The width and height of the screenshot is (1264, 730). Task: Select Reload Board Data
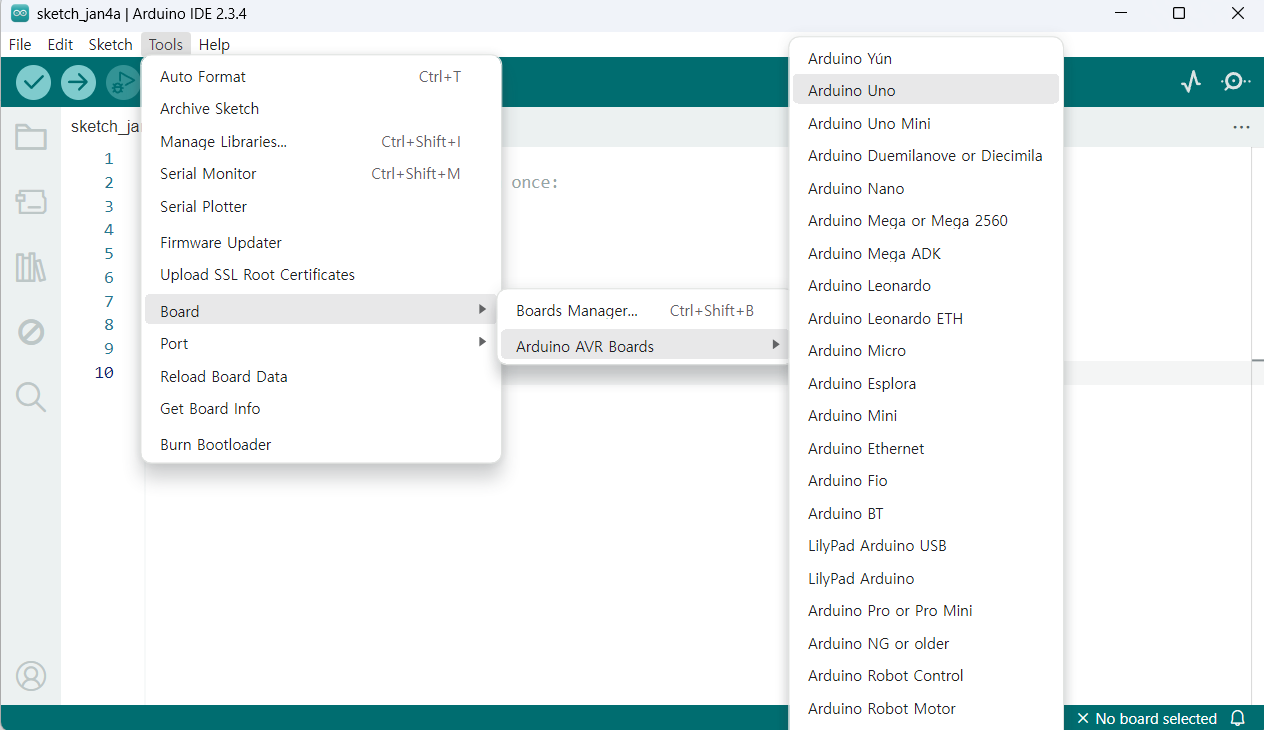(321, 376)
